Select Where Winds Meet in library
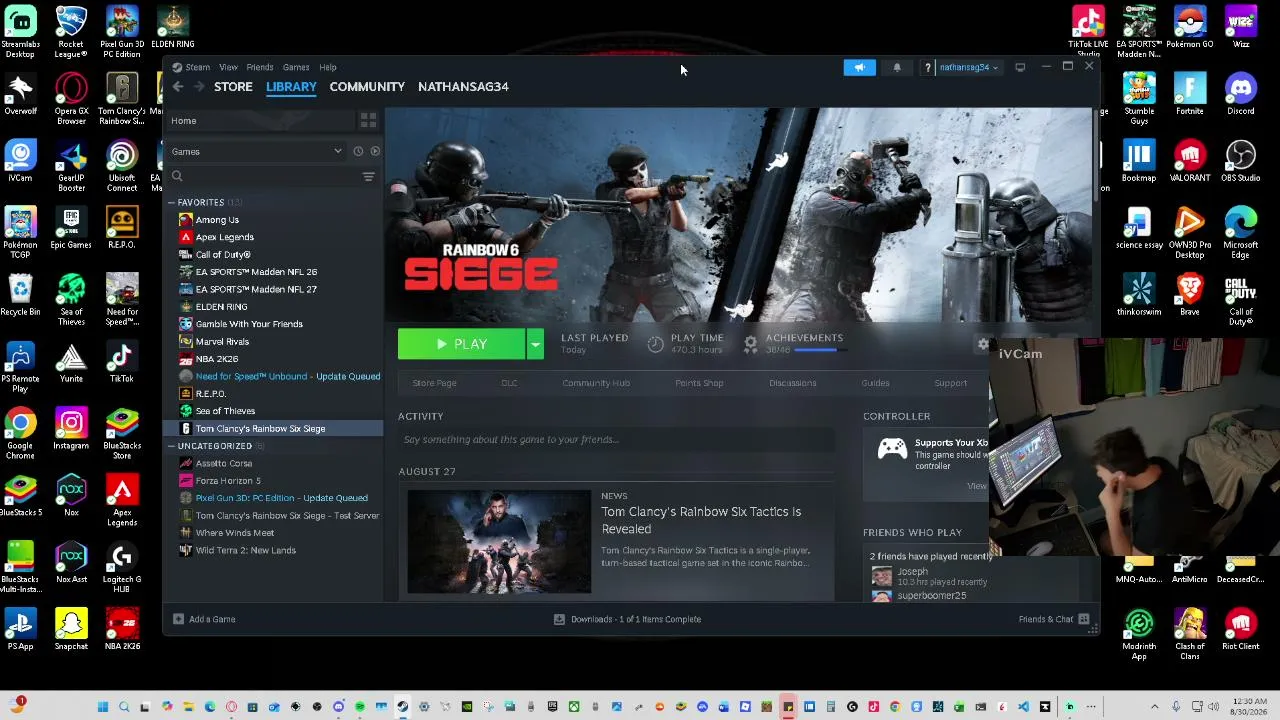 [x=235, y=533]
